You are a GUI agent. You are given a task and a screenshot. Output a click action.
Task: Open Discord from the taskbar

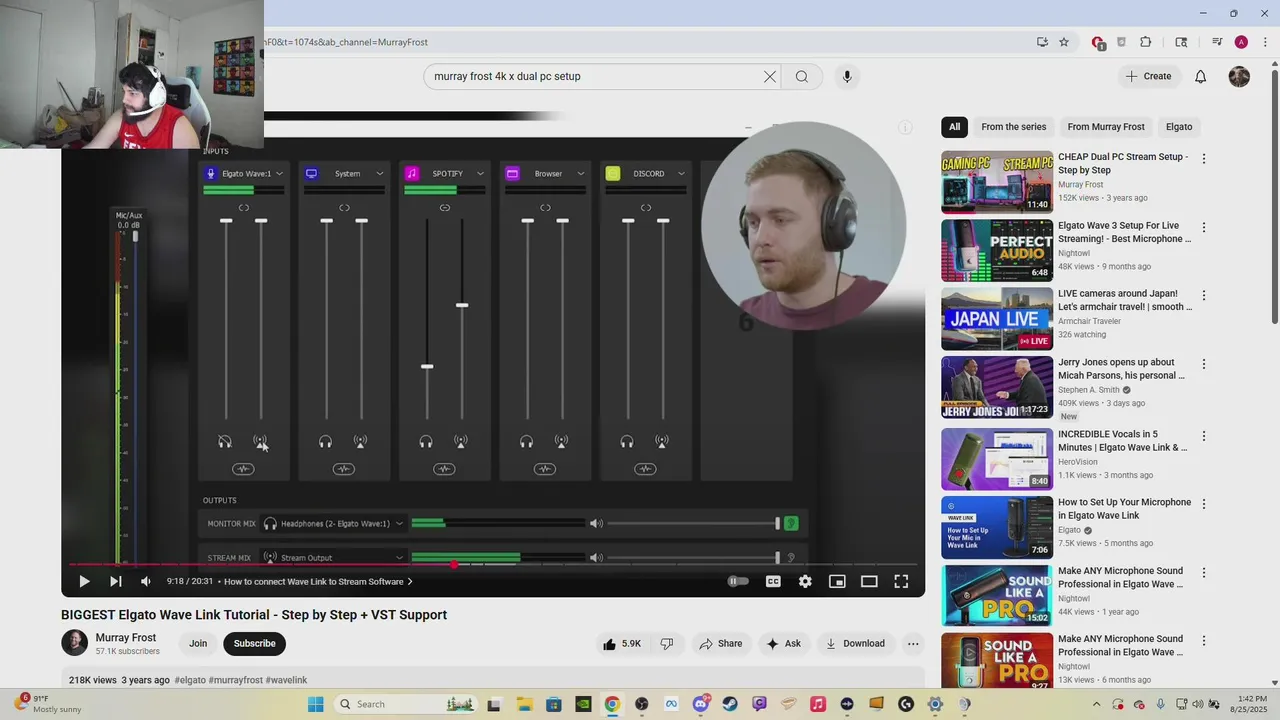click(x=701, y=704)
